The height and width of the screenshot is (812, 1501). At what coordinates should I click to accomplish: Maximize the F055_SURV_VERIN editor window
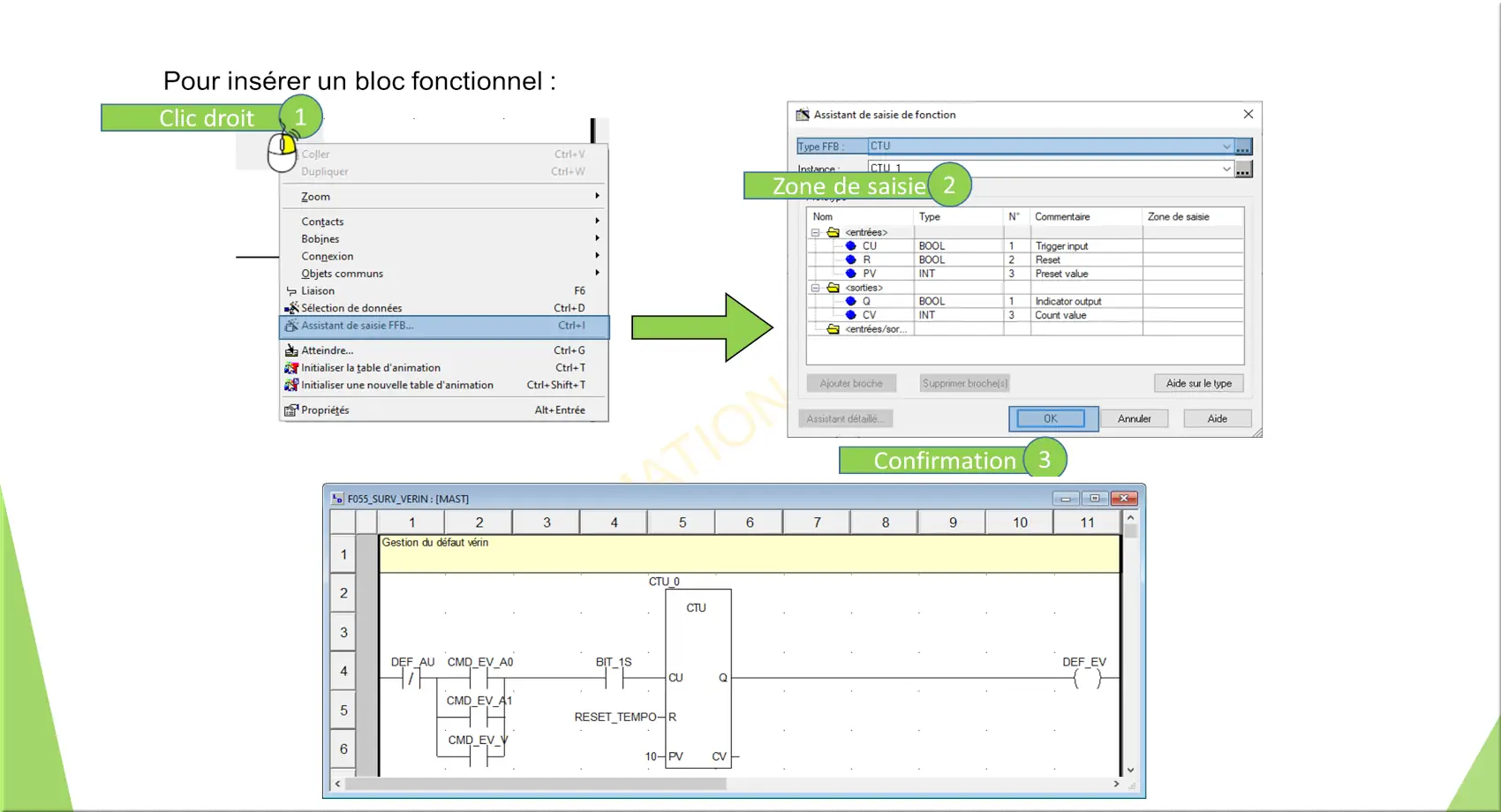pos(1095,499)
